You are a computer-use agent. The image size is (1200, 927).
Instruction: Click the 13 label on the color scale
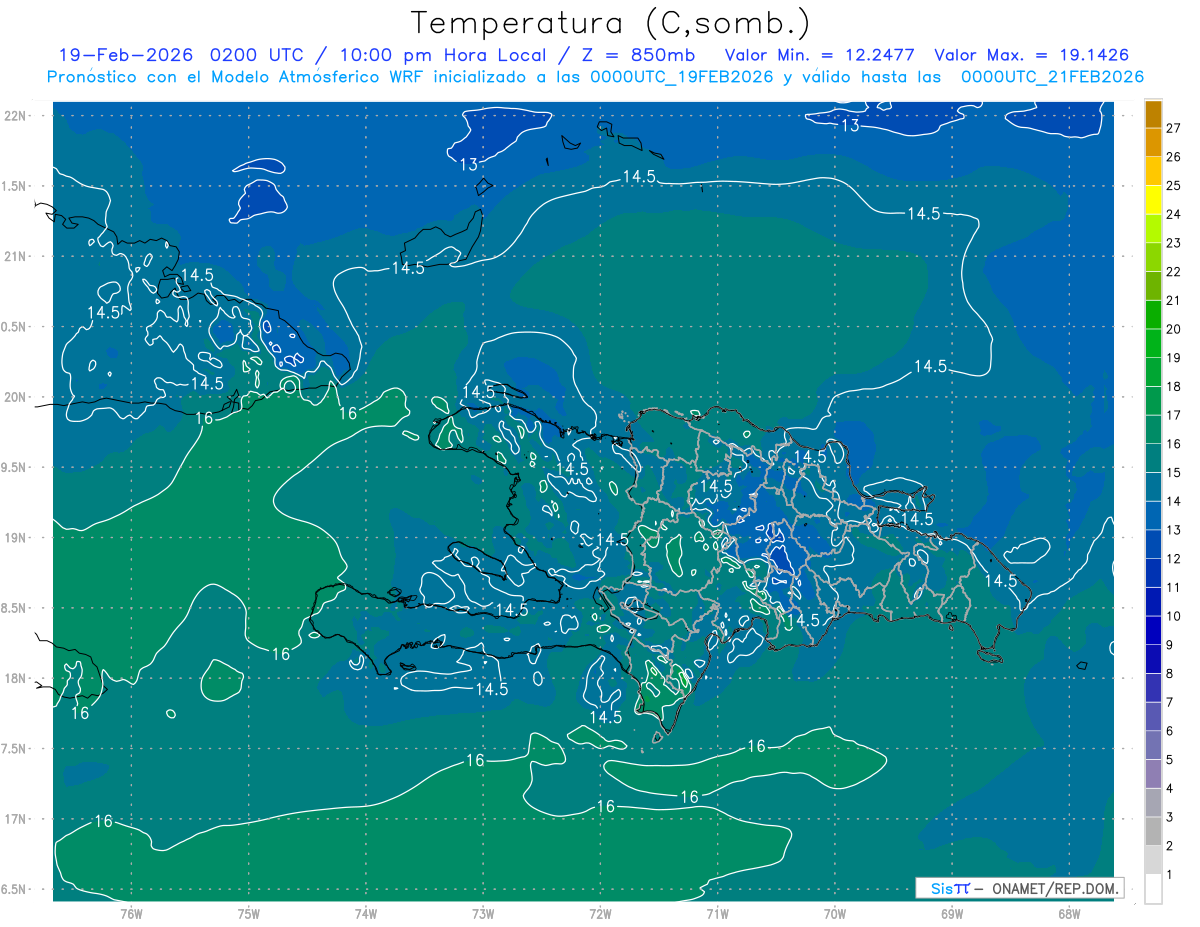click(x=1173, y=530)
